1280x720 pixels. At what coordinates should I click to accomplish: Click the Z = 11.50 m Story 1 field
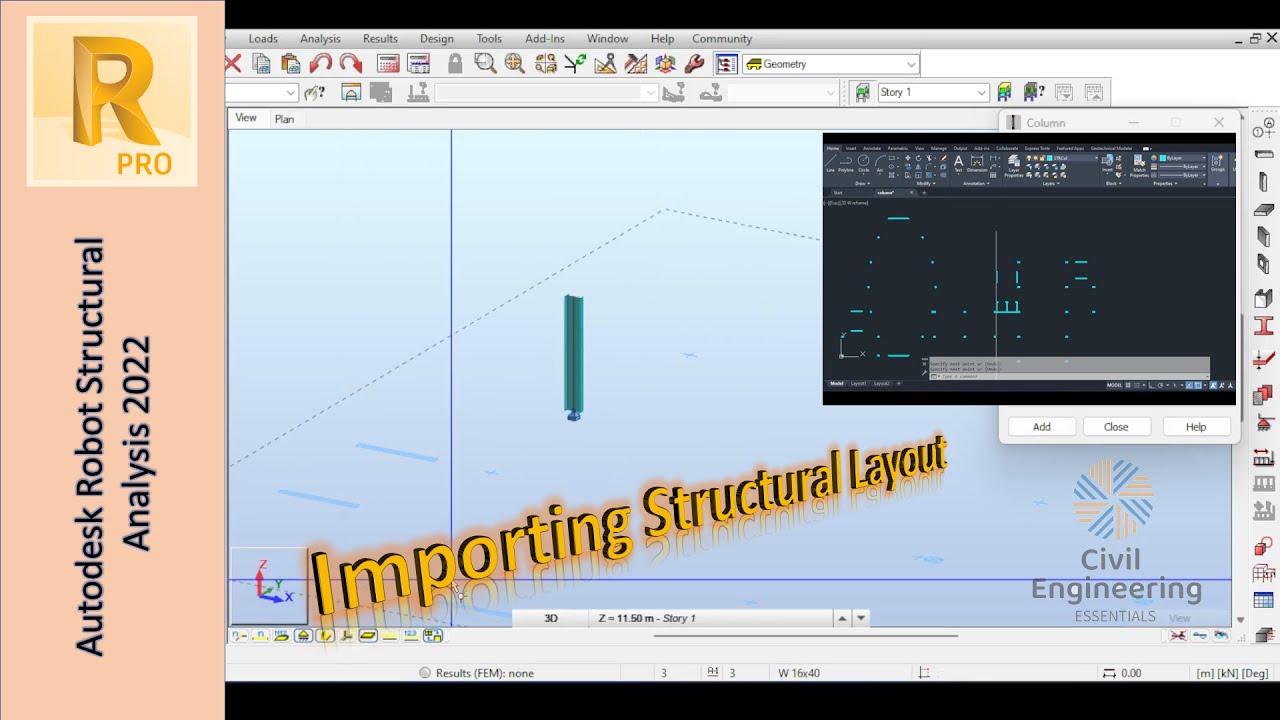pos(710,618)
